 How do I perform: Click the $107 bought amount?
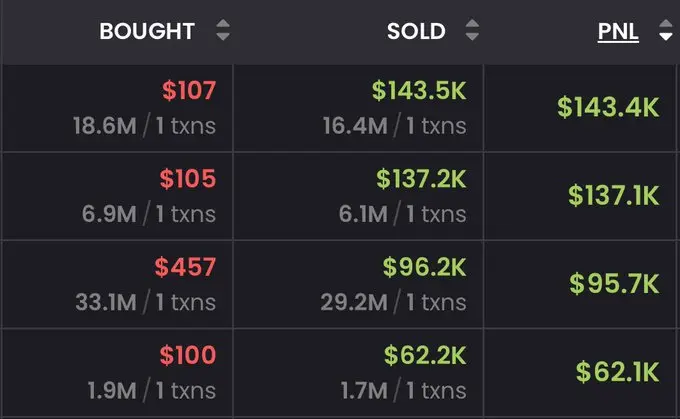(189, 91)
